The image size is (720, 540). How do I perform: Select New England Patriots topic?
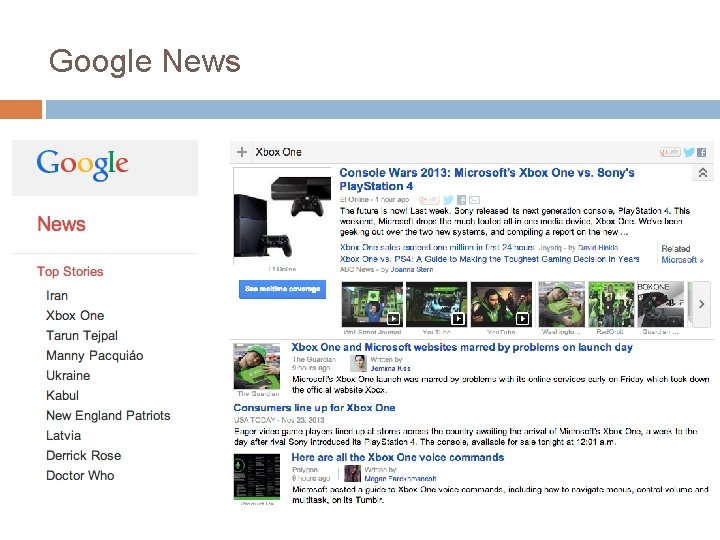tap(108, 416)
